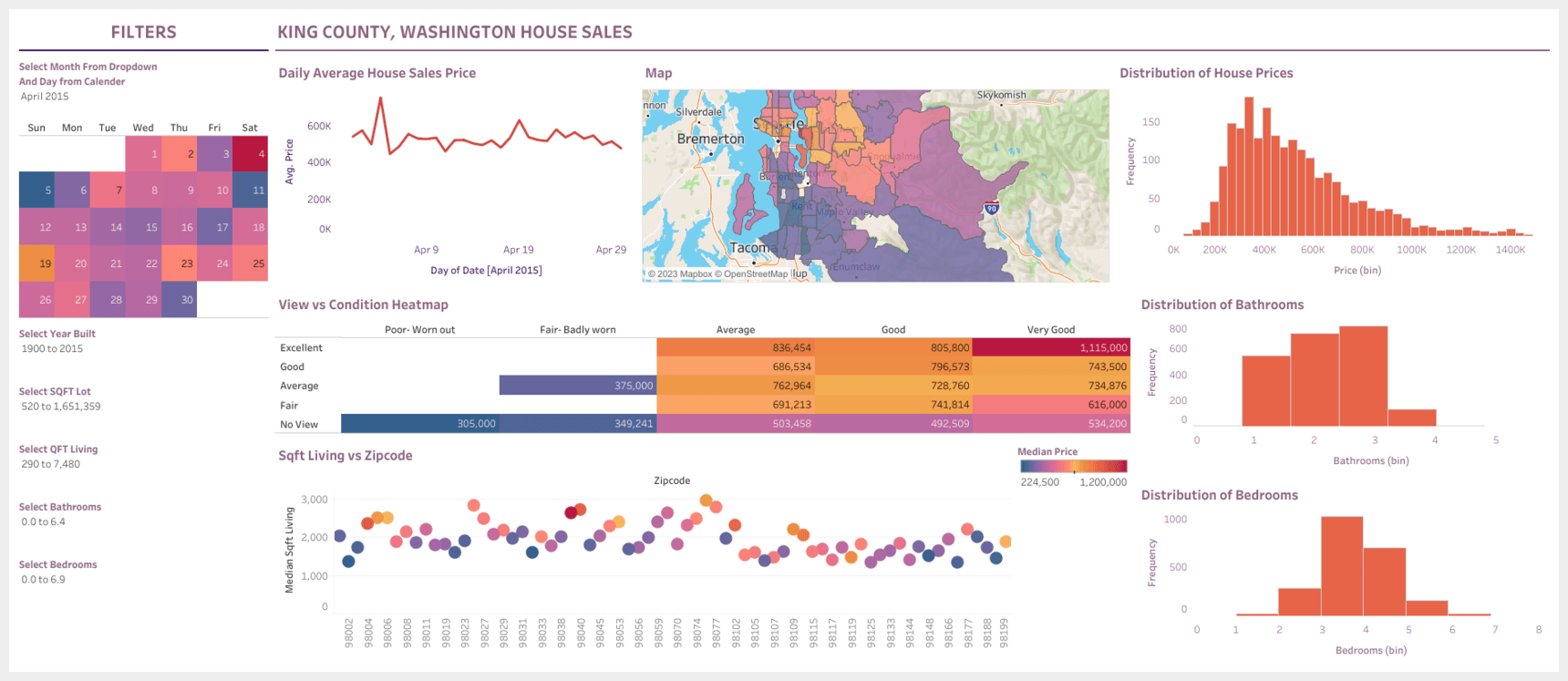Click the tallest bar in the Bedrooms histogram
Image resolution: width=1568 pixels, height=681 pixels.
pyautogui.click(x=1342, y=566)
